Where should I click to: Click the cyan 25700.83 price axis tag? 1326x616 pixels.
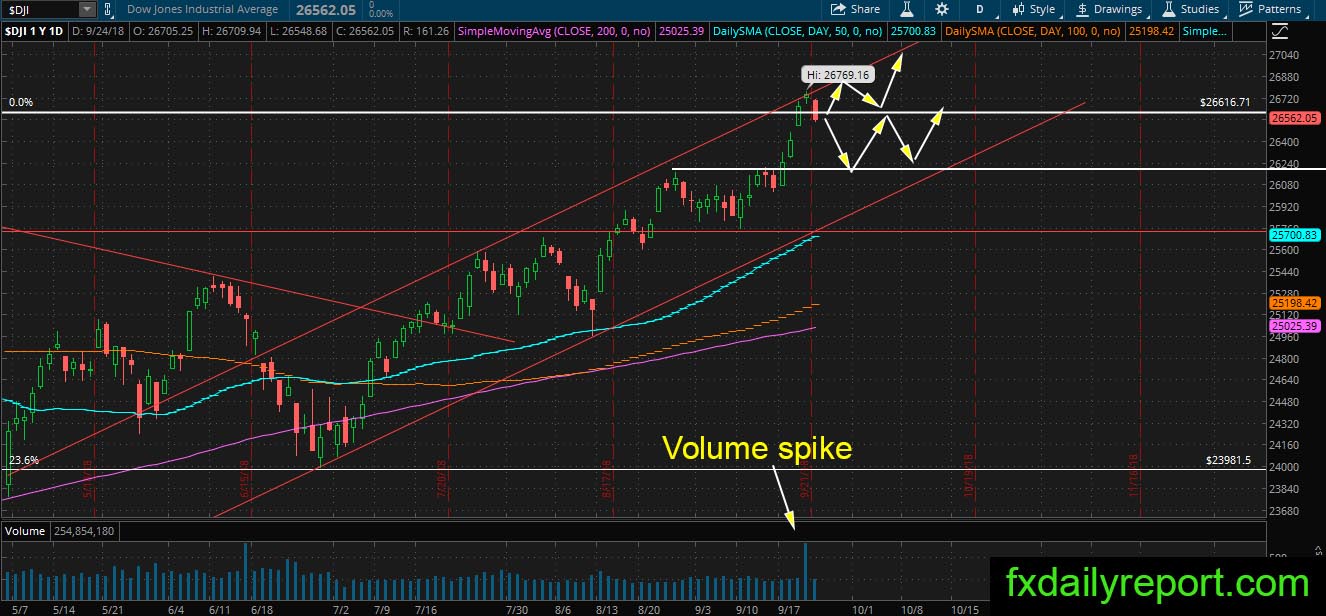tap(1295, 234)
